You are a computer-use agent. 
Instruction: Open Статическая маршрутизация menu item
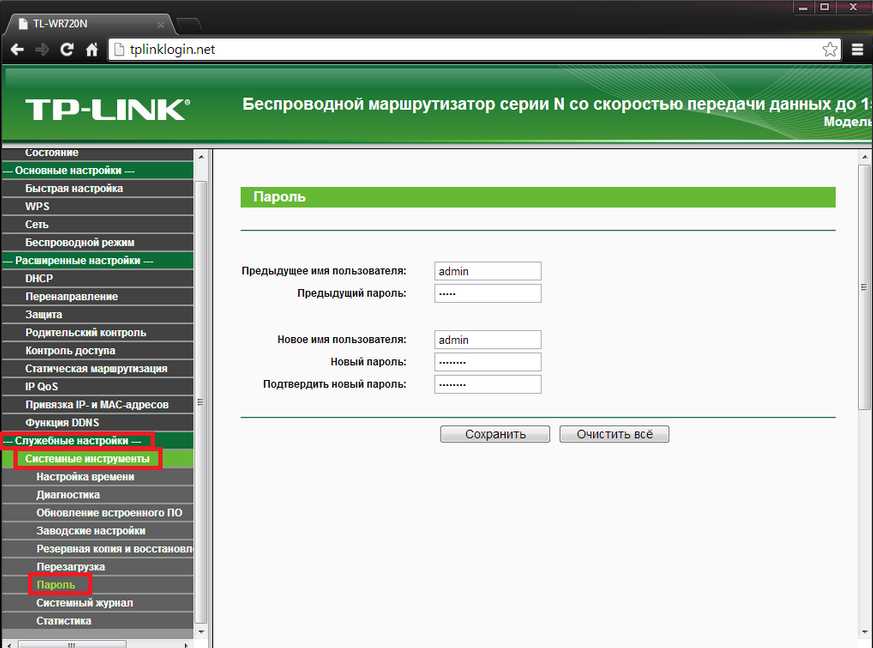click(x=97, y=369)
